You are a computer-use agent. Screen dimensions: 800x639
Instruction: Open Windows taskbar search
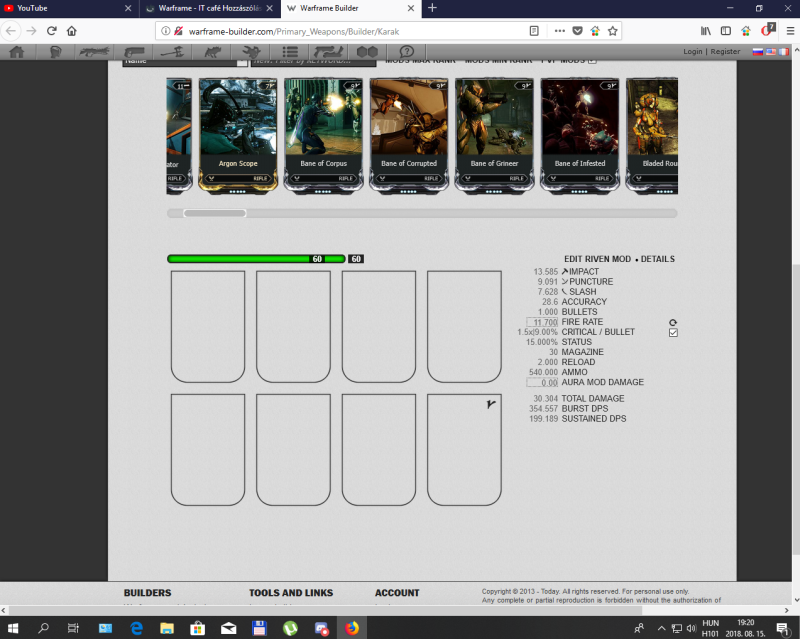tap(43, 628)
